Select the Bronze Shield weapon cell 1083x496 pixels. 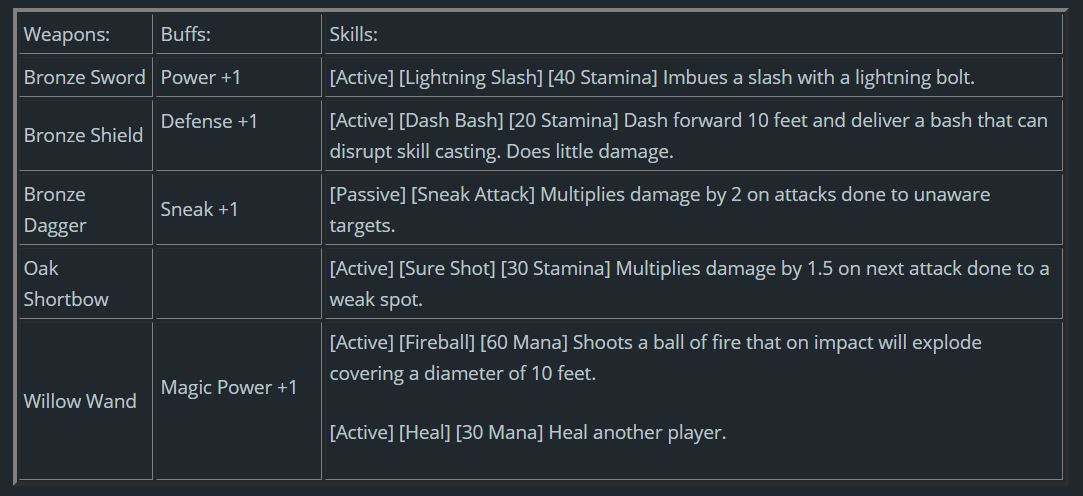pyautogui.click(x=83, y=135)
